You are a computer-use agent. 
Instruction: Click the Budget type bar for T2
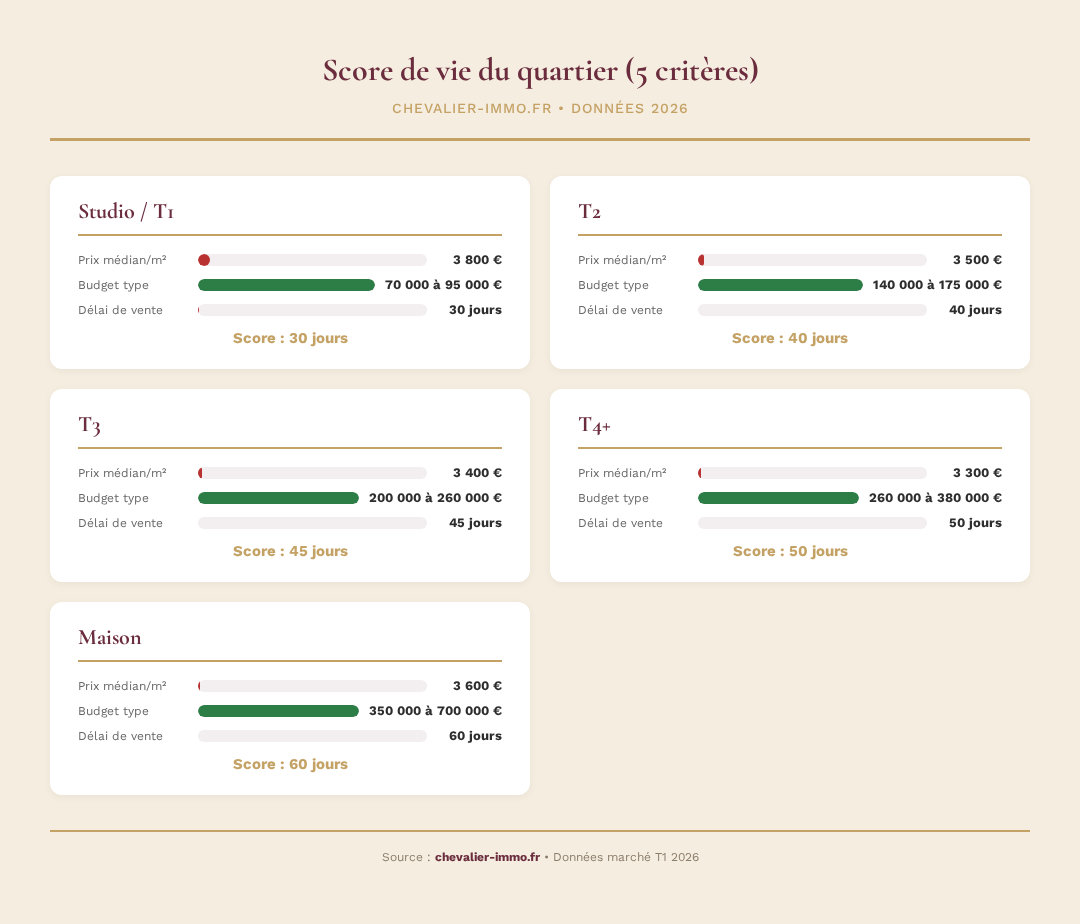780,284
